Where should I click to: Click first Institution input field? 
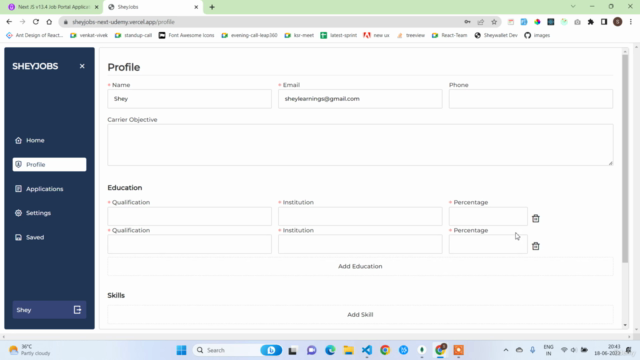pyautogui.click(x=360, y=216)
